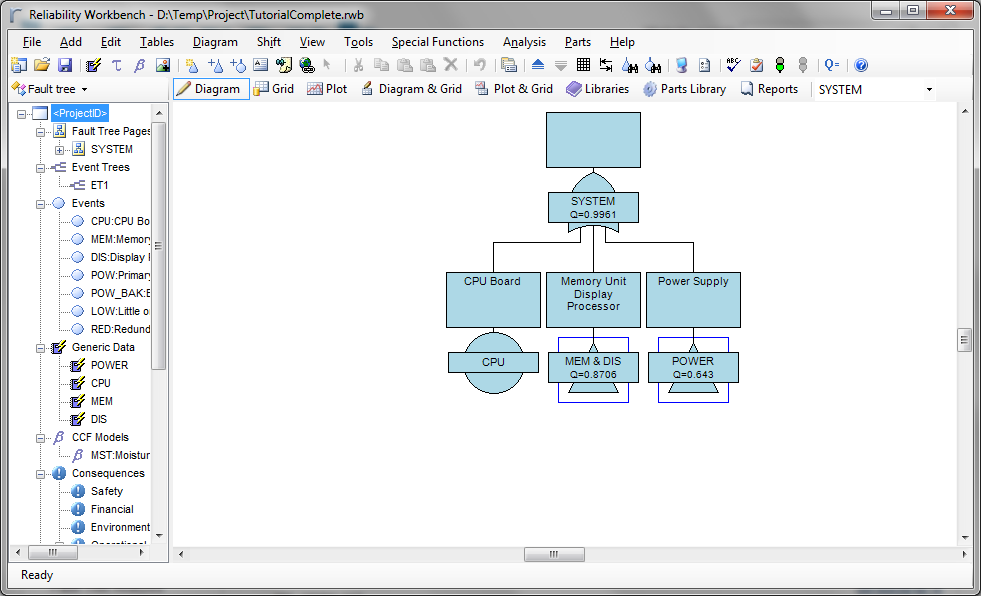Open the SYSTEM page selector dropdown
The image size is (981, 596).
928,88
